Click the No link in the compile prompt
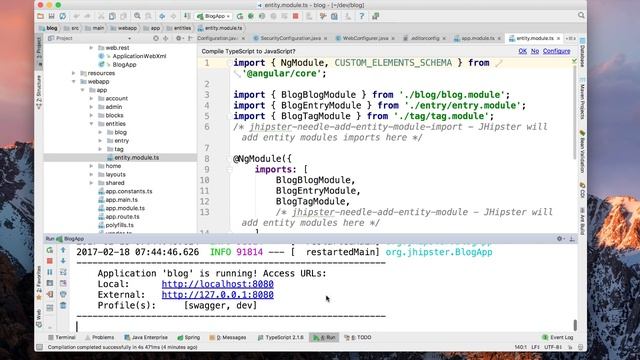 [x=535, y=51]
